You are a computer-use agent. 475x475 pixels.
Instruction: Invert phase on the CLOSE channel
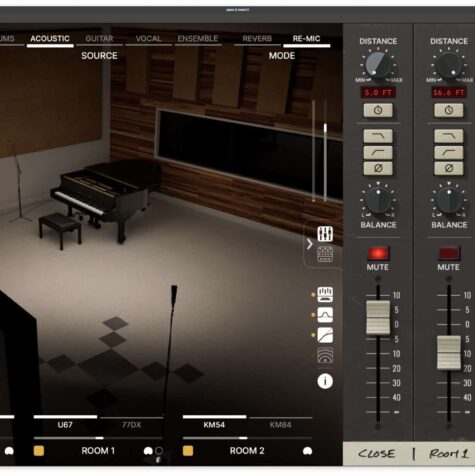[x=378, y=168]
